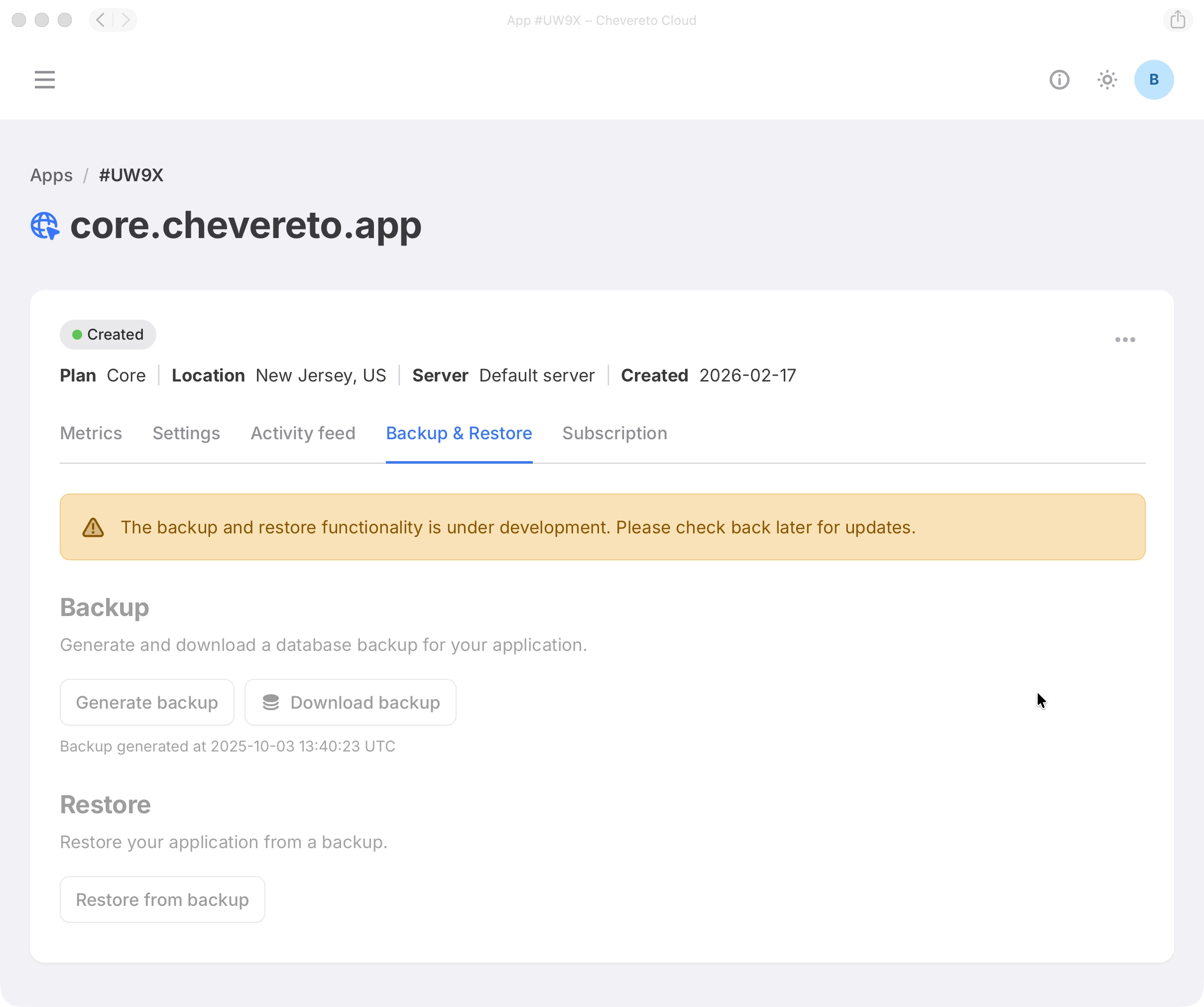Toggle the light/dark theme sun icon

(1106, 80)
